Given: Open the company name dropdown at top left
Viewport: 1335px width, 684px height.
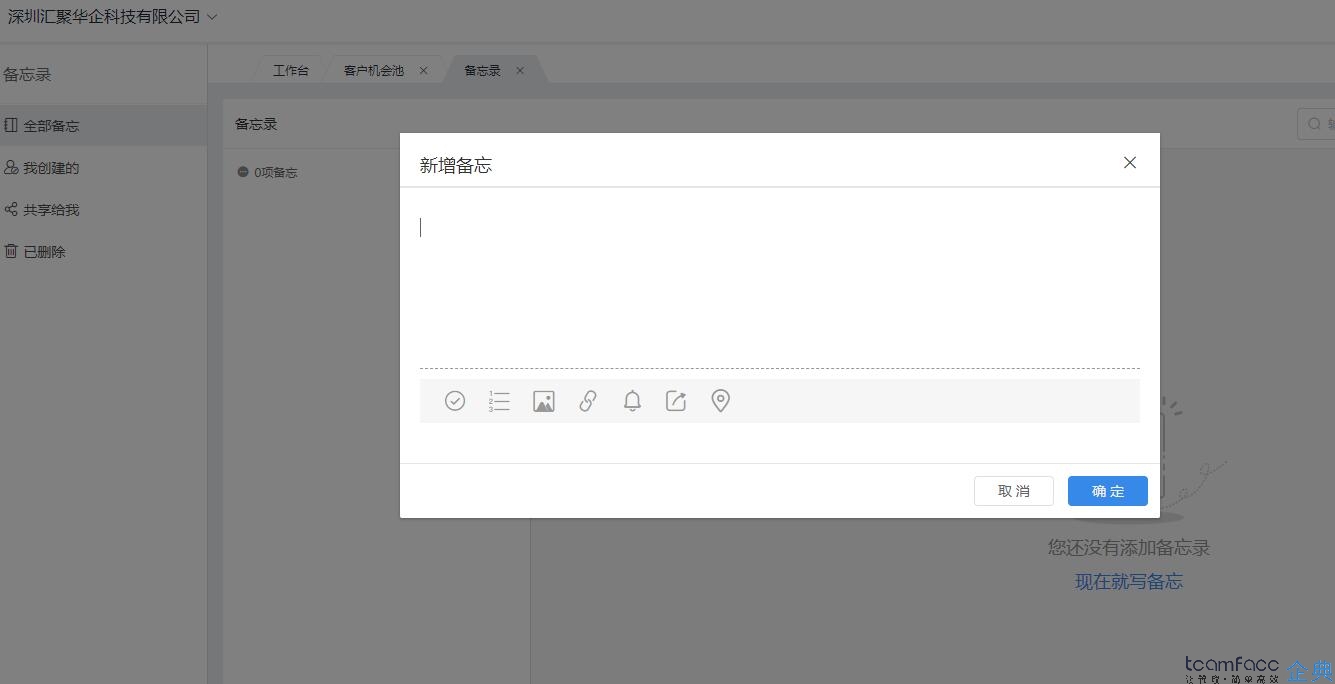Looking at the screenshot, I should coord(110,17).
